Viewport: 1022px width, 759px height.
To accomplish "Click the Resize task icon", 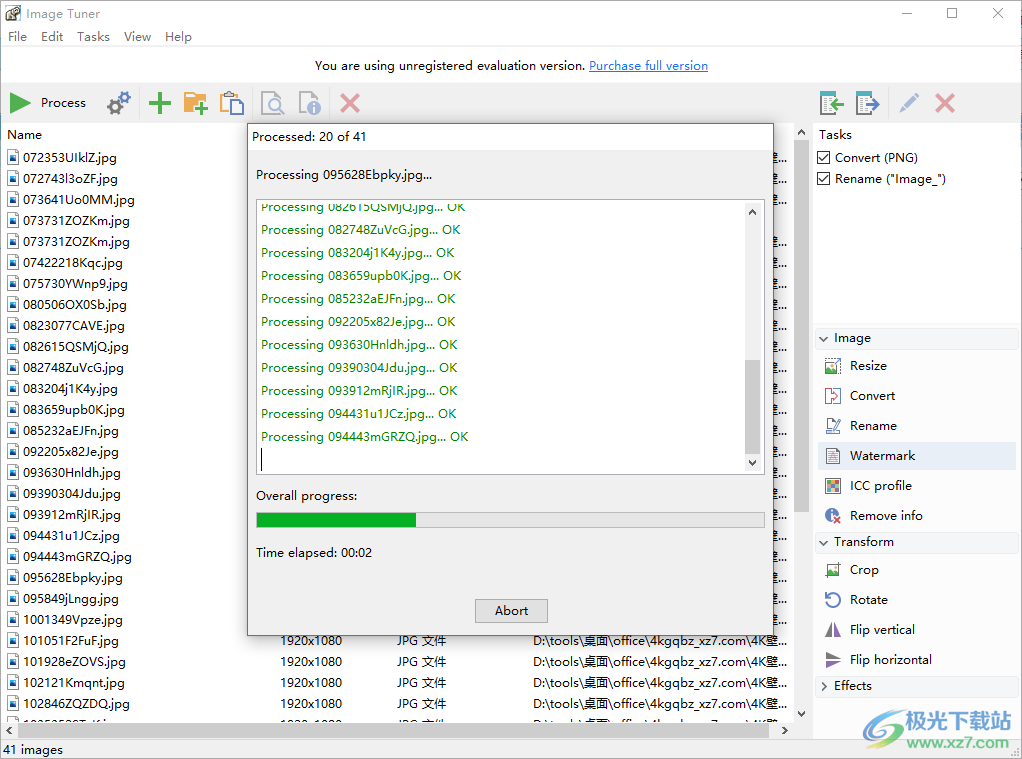I will (833, 366).
